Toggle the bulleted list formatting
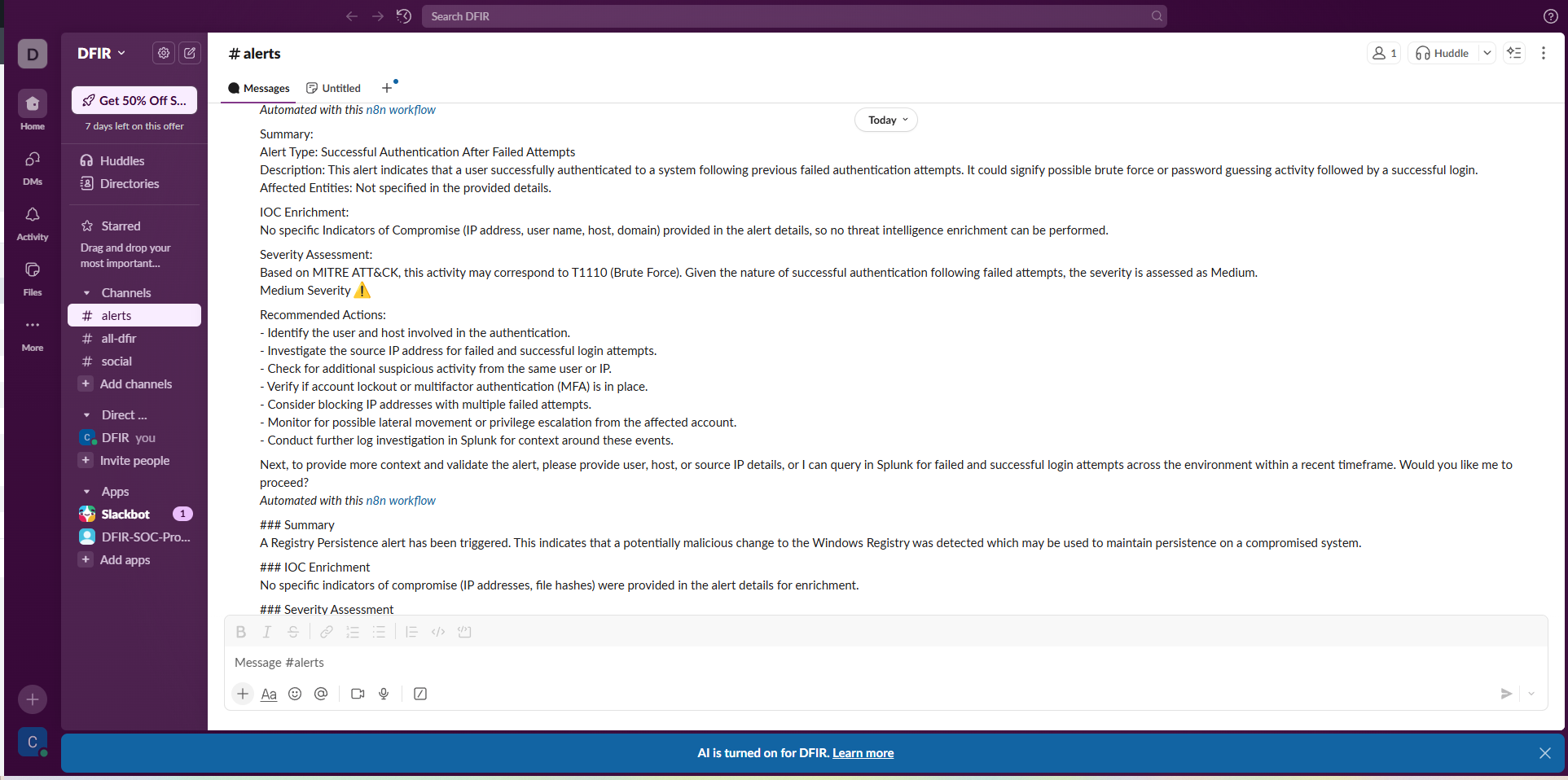Screen dimensions: 1568x780 (x=378, y=632)
